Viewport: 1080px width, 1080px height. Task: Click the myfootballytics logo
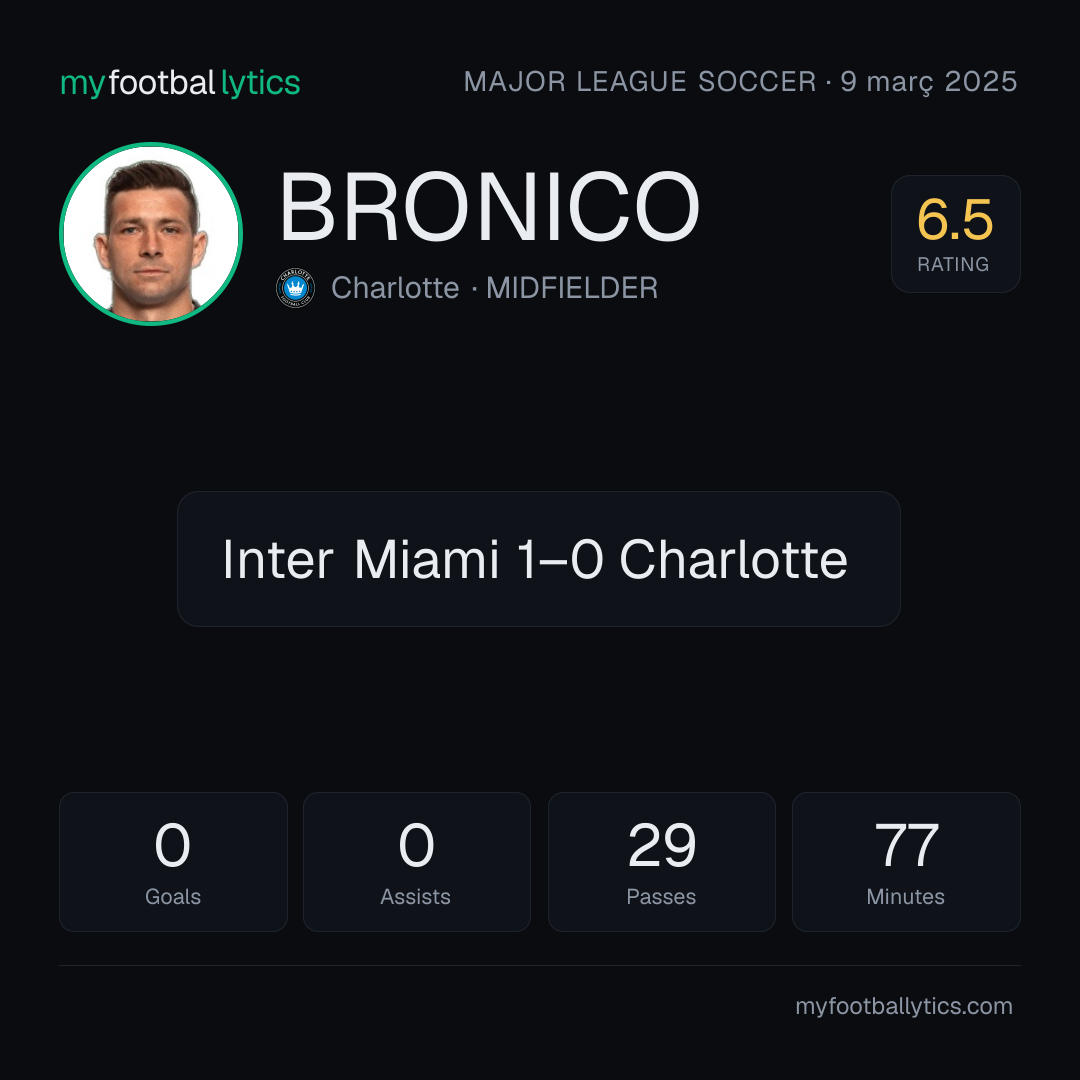[180, 83]
